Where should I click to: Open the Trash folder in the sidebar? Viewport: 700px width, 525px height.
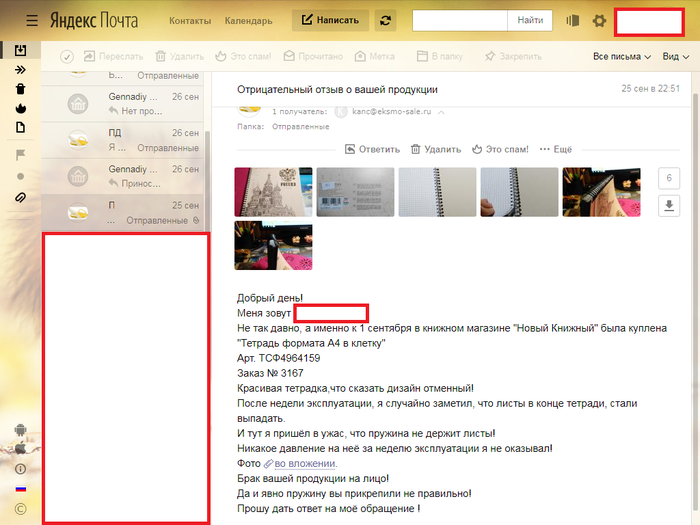pyautogui.click(x=21, y=89)
